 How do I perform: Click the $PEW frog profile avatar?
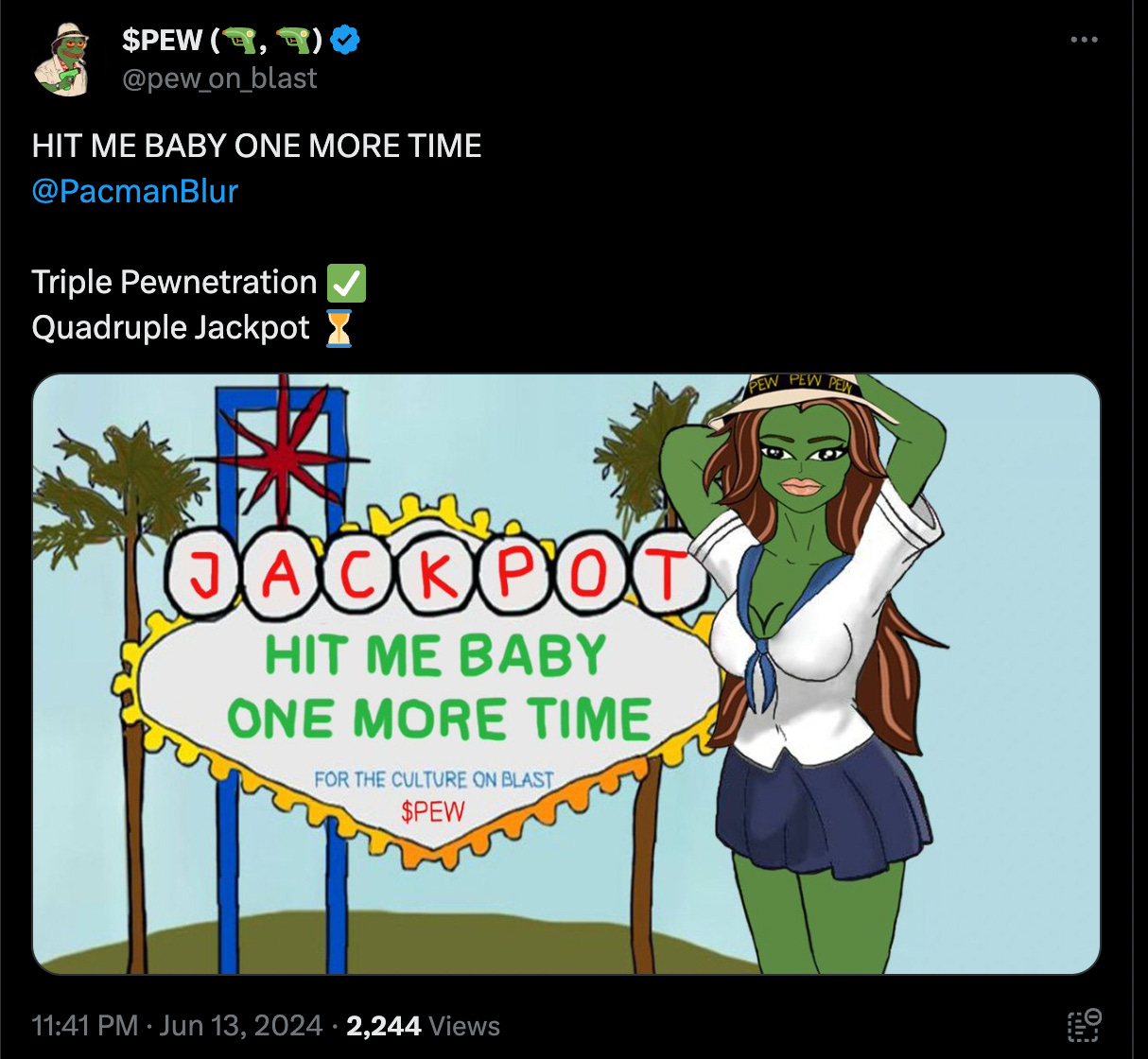61,60
